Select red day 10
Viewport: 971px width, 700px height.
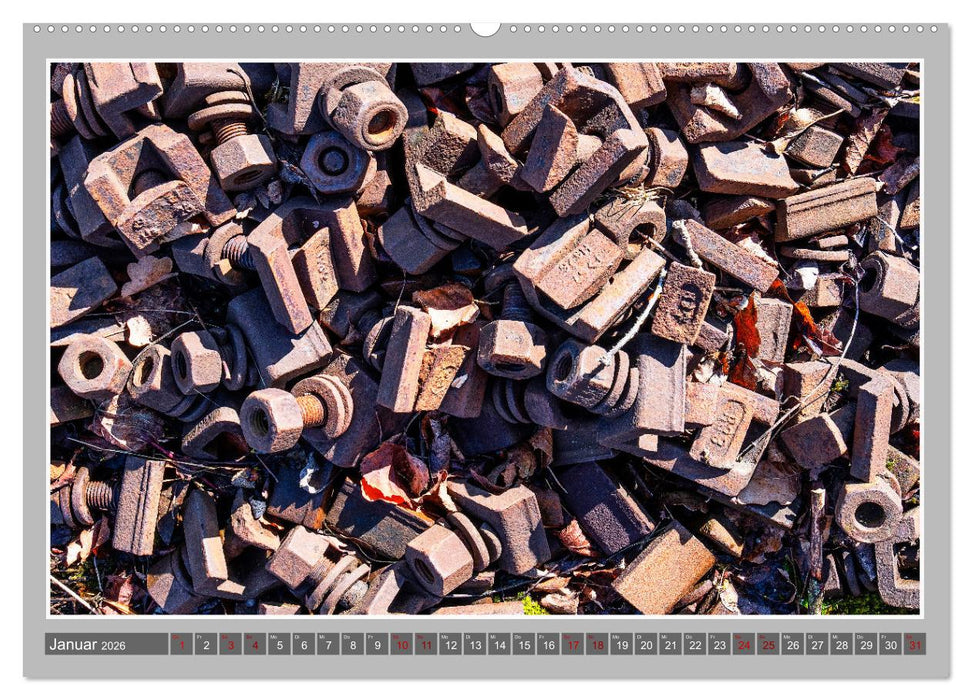(401, 645)
